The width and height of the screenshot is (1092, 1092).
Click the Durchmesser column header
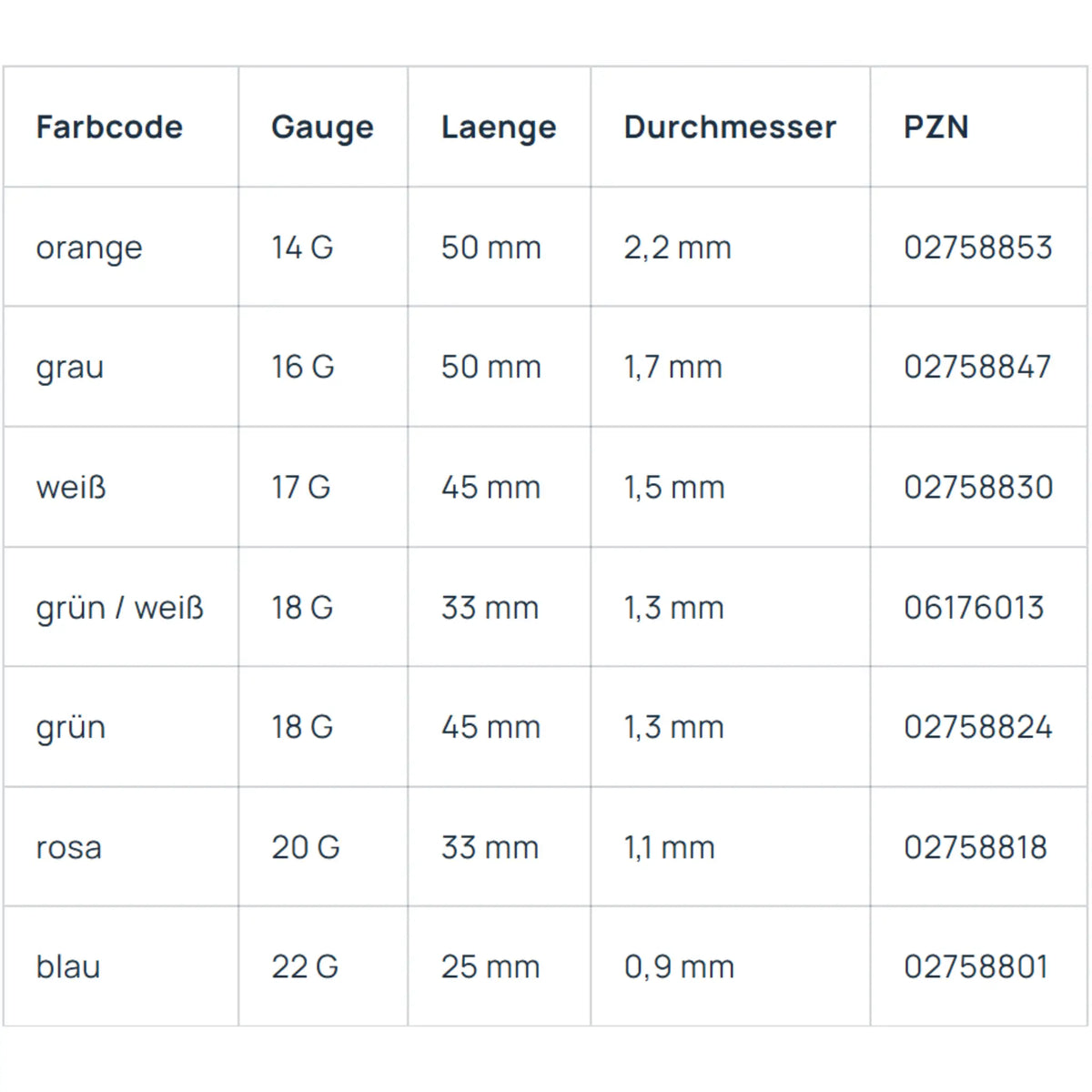tap(730, 126)
